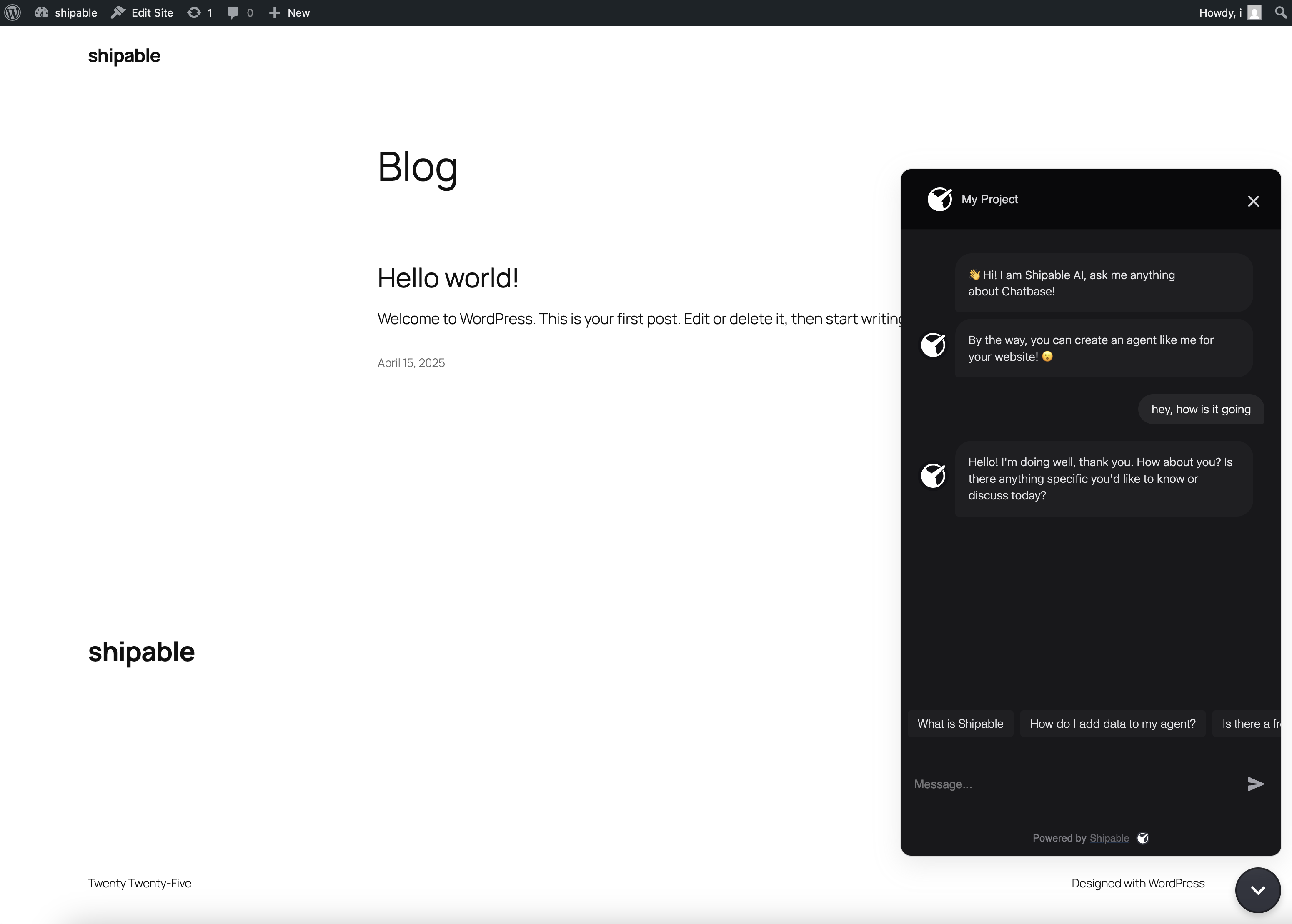Open the admin bar search icon
This screenshot has width=1292, height=924.
tap(1281, 12)
